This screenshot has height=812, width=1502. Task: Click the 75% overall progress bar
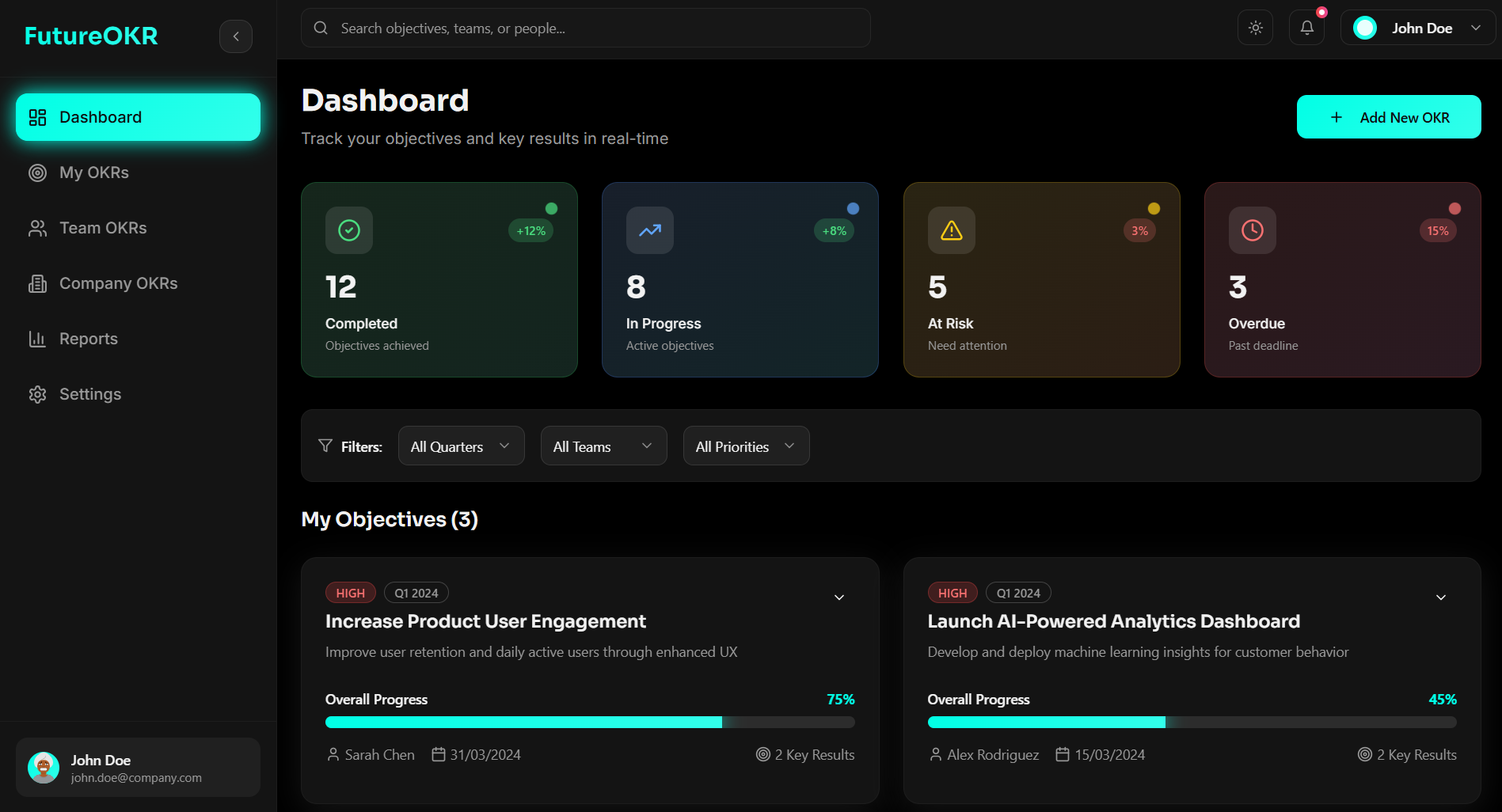pyautogui.click(x=590, y=722)
